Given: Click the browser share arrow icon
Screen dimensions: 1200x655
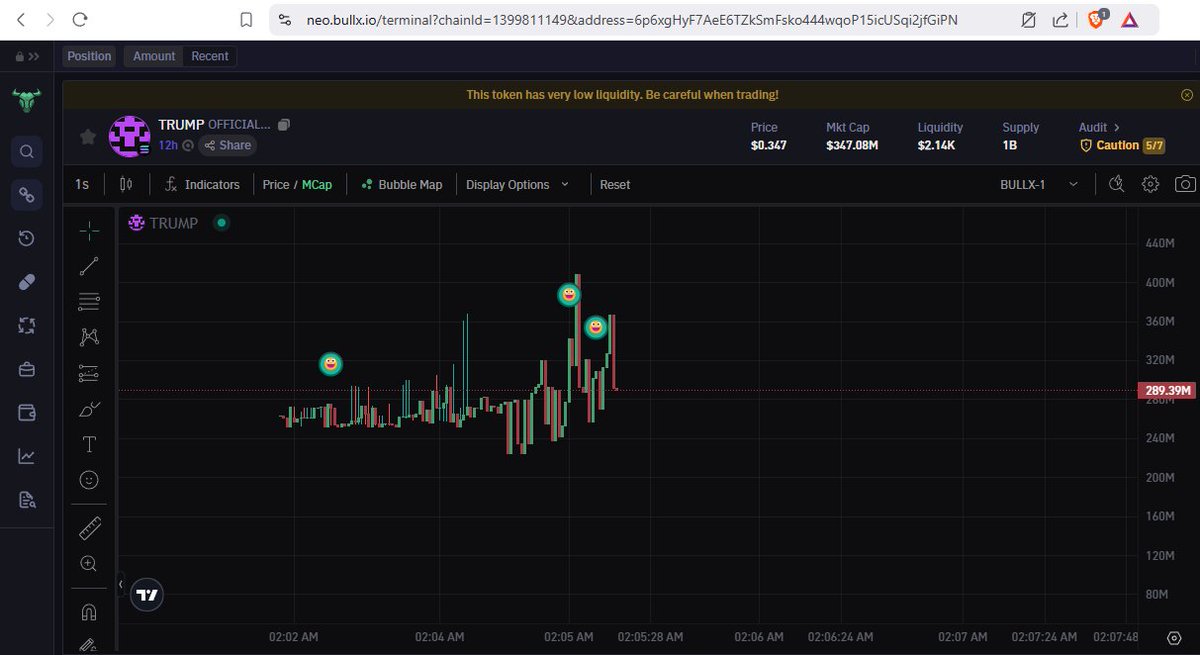Looking at the screenshot, I should pos(1060,19).
